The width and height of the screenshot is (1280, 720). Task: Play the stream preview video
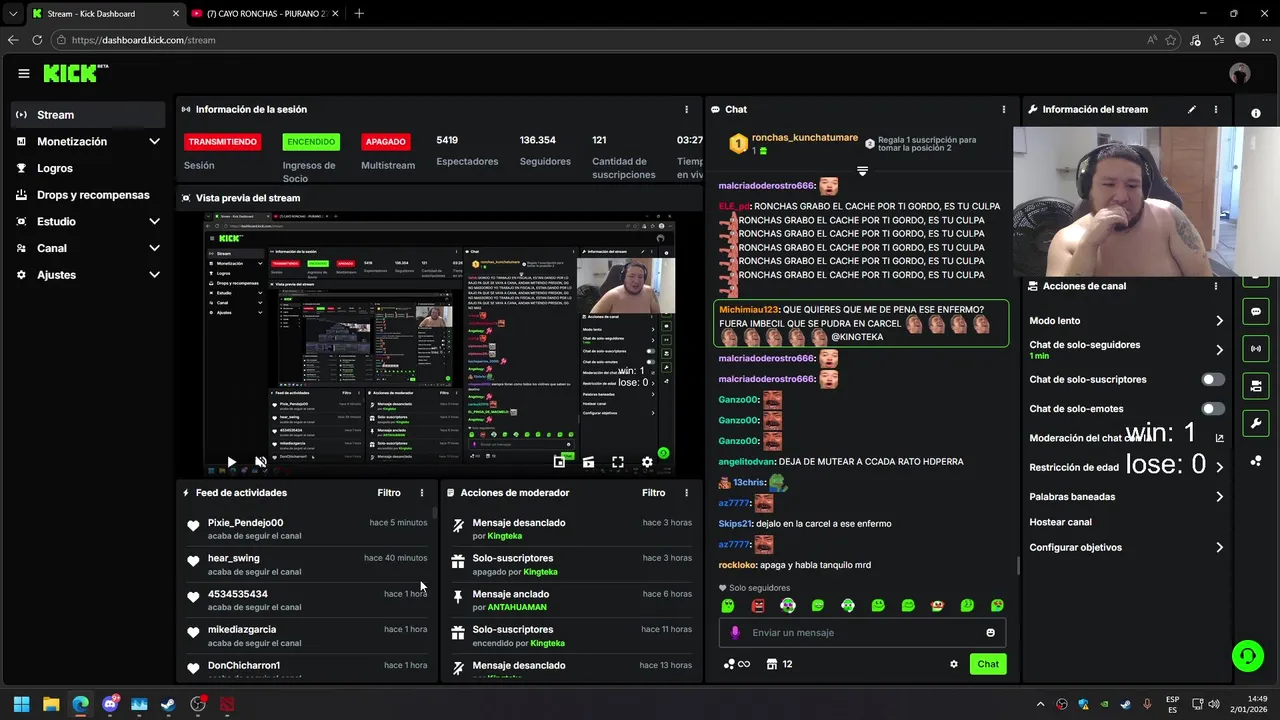tap(231, 462)
